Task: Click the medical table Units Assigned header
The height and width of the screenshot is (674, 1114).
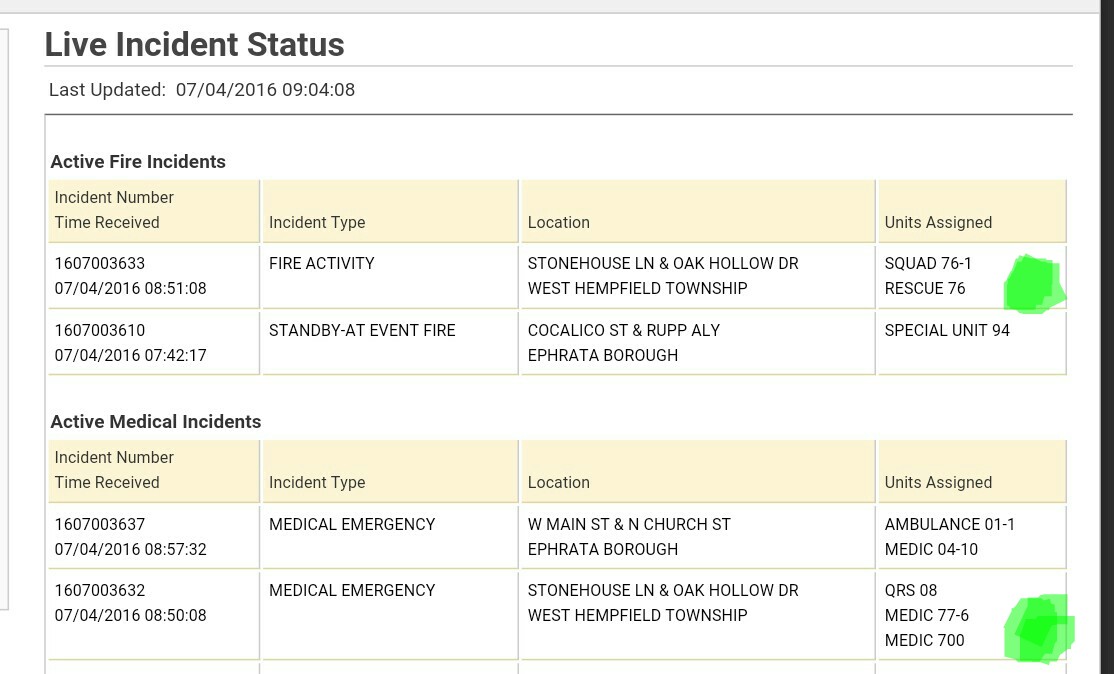Action: [938, 482]
